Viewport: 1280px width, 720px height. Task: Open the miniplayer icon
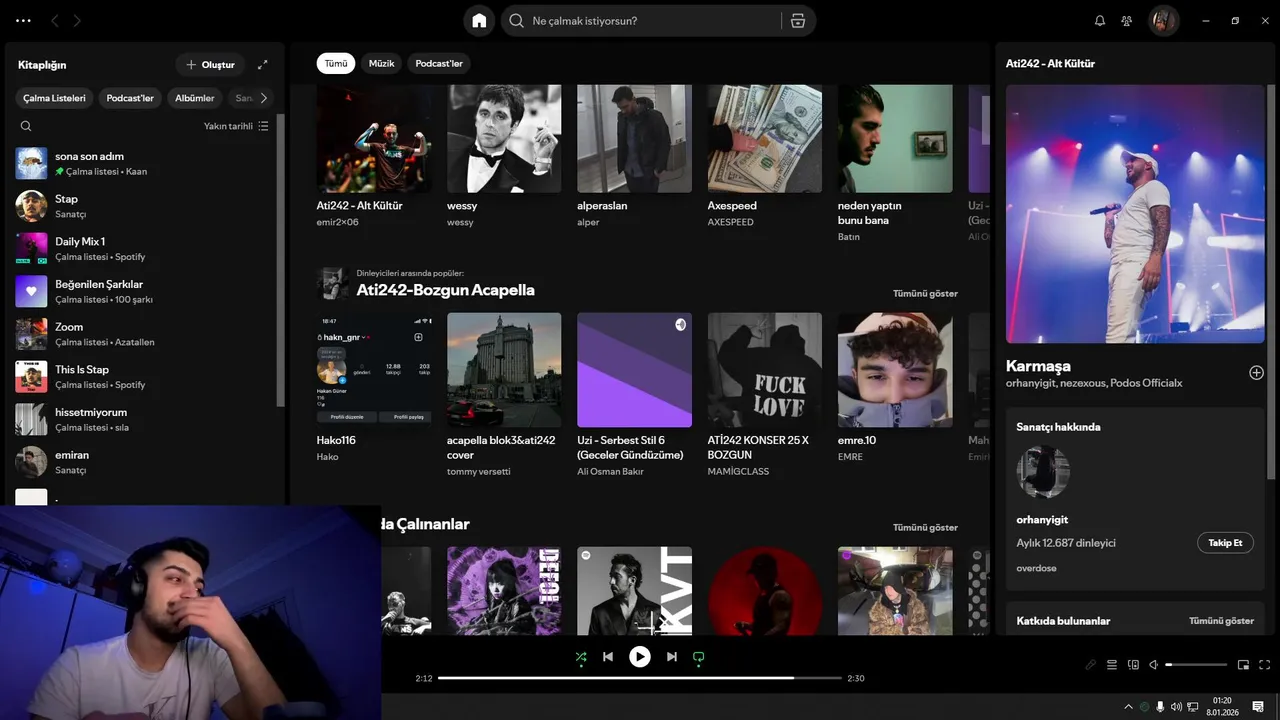pos(1244,665)
